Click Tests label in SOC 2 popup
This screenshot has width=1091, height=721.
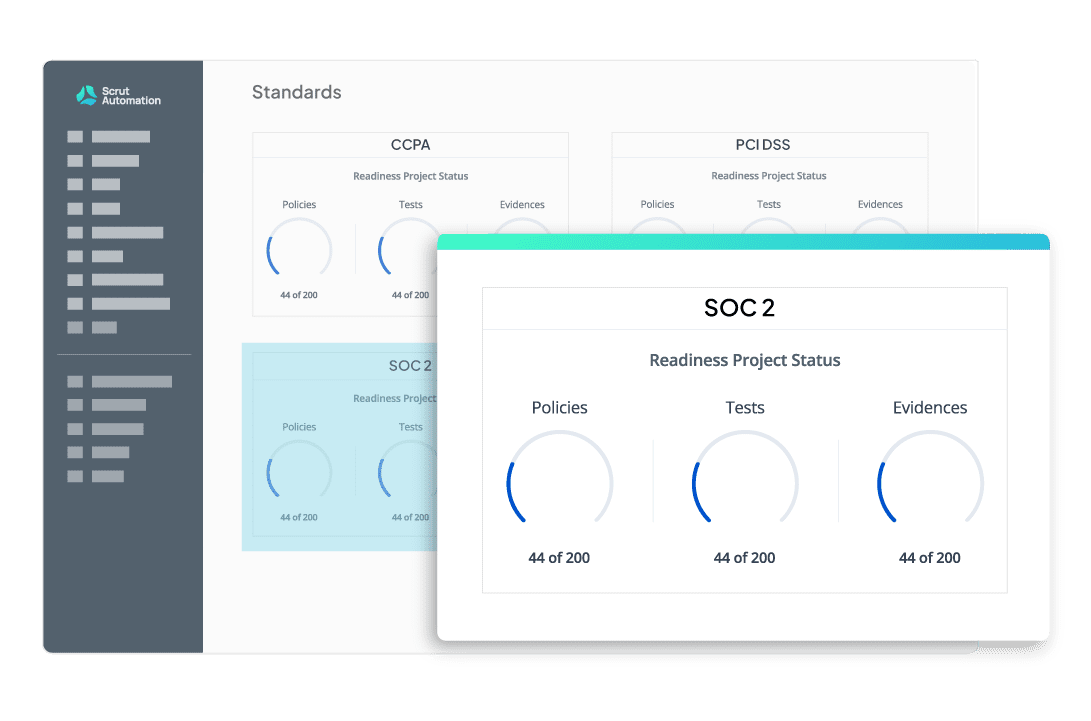[744, 408]
